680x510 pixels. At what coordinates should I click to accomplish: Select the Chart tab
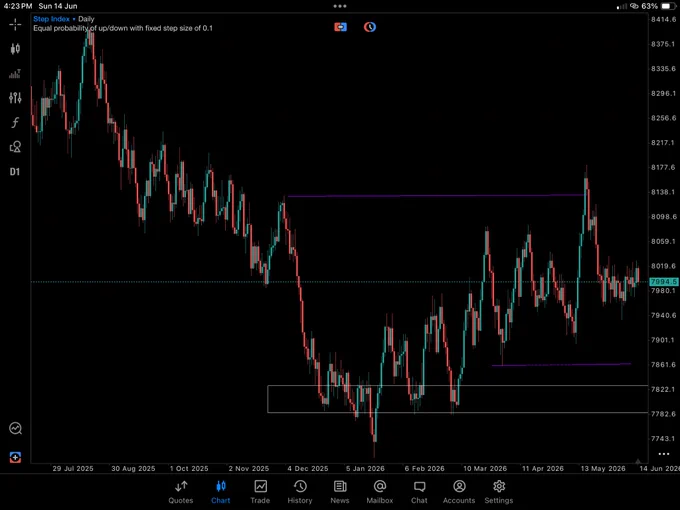click(x=220, y=492)
